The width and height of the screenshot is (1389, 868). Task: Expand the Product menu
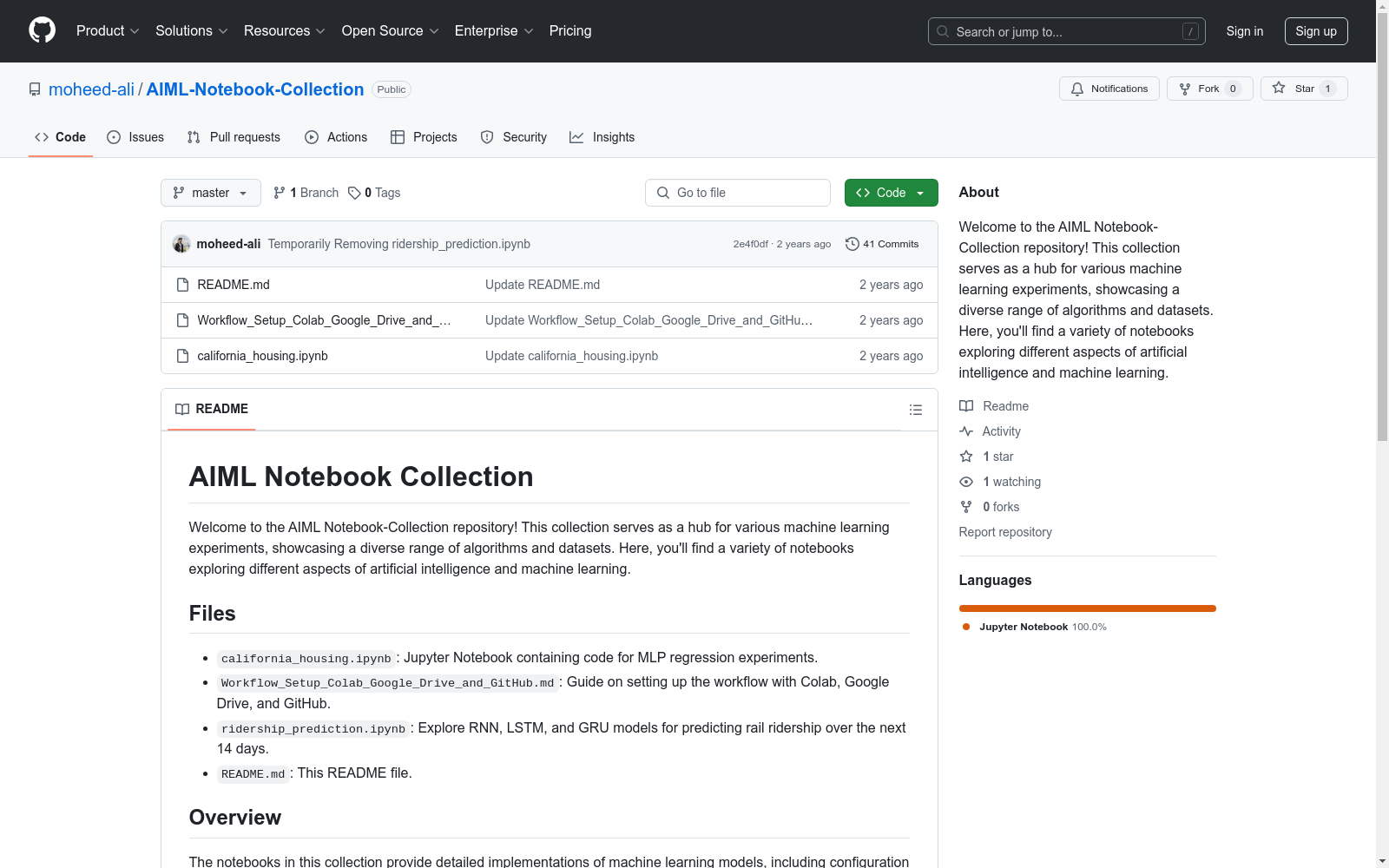click(108, 31)
